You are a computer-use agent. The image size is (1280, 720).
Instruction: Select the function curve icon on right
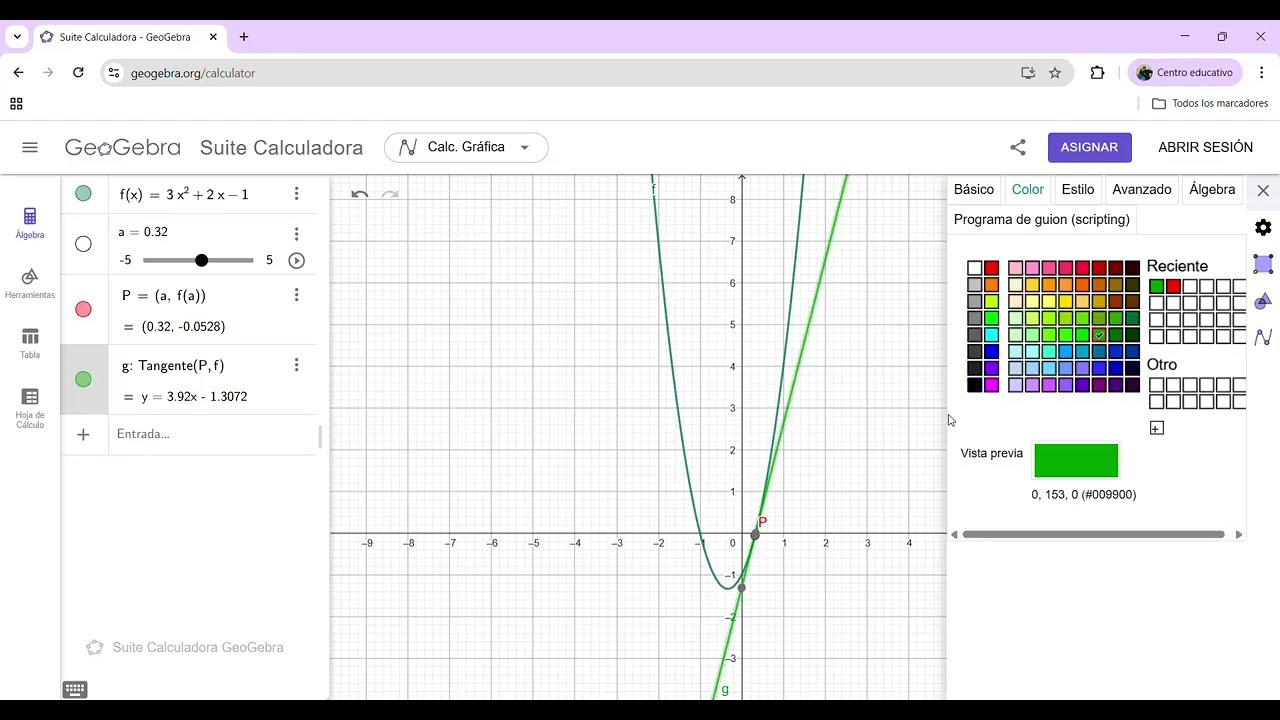click(1263, 337)
